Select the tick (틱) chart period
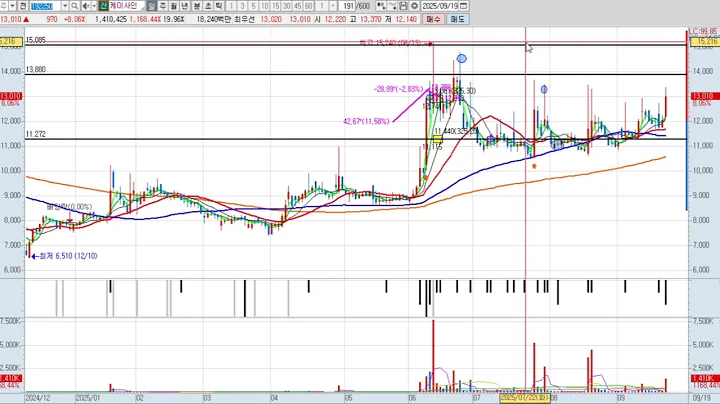 click(x=219, y=6)
